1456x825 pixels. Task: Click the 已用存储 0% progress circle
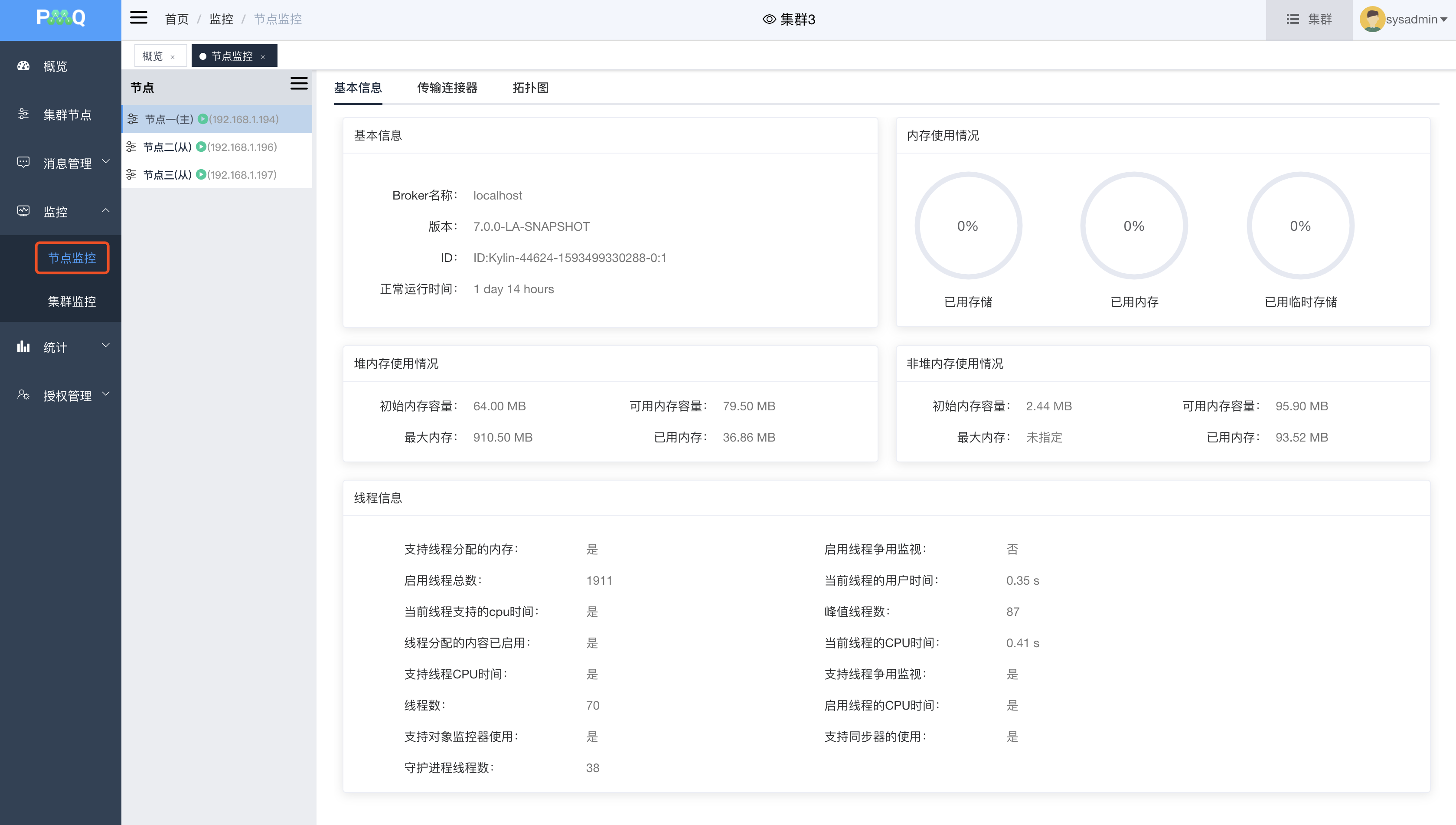[x=968, y=226]
